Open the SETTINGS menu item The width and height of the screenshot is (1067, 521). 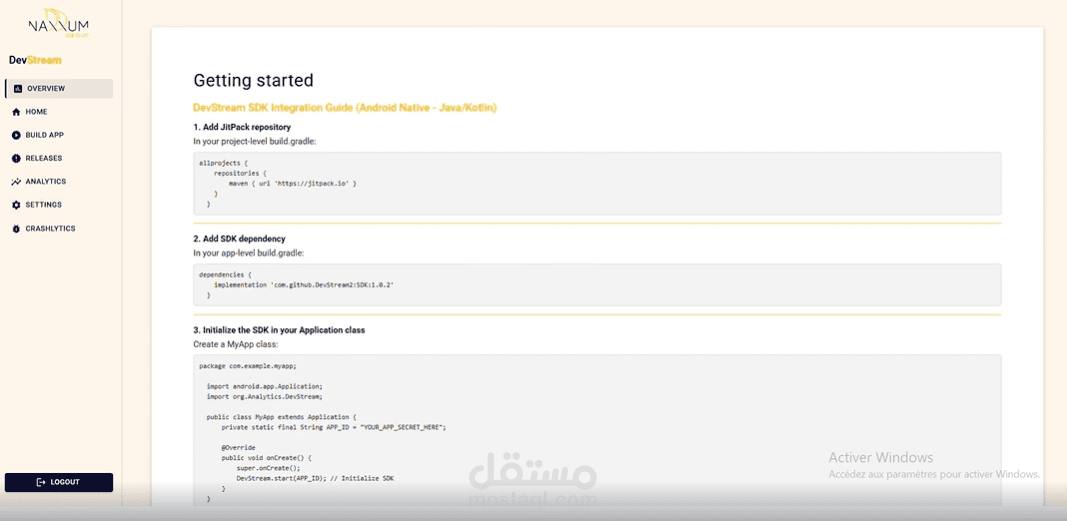click(59, 205)
